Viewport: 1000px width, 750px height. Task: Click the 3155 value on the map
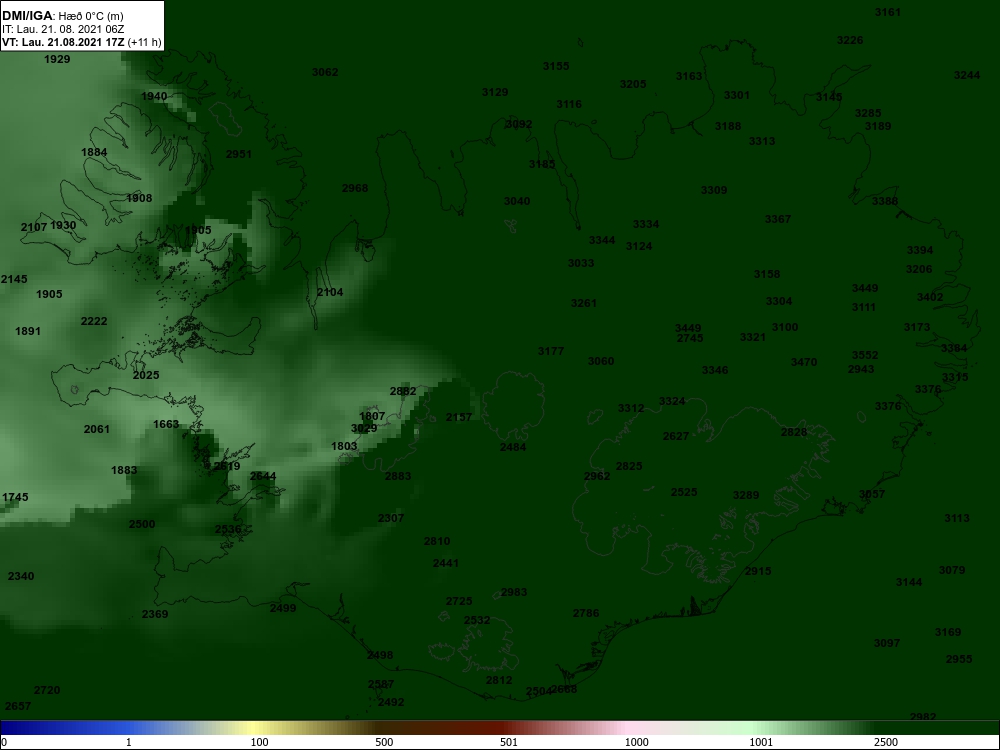(x=555, y=66)
